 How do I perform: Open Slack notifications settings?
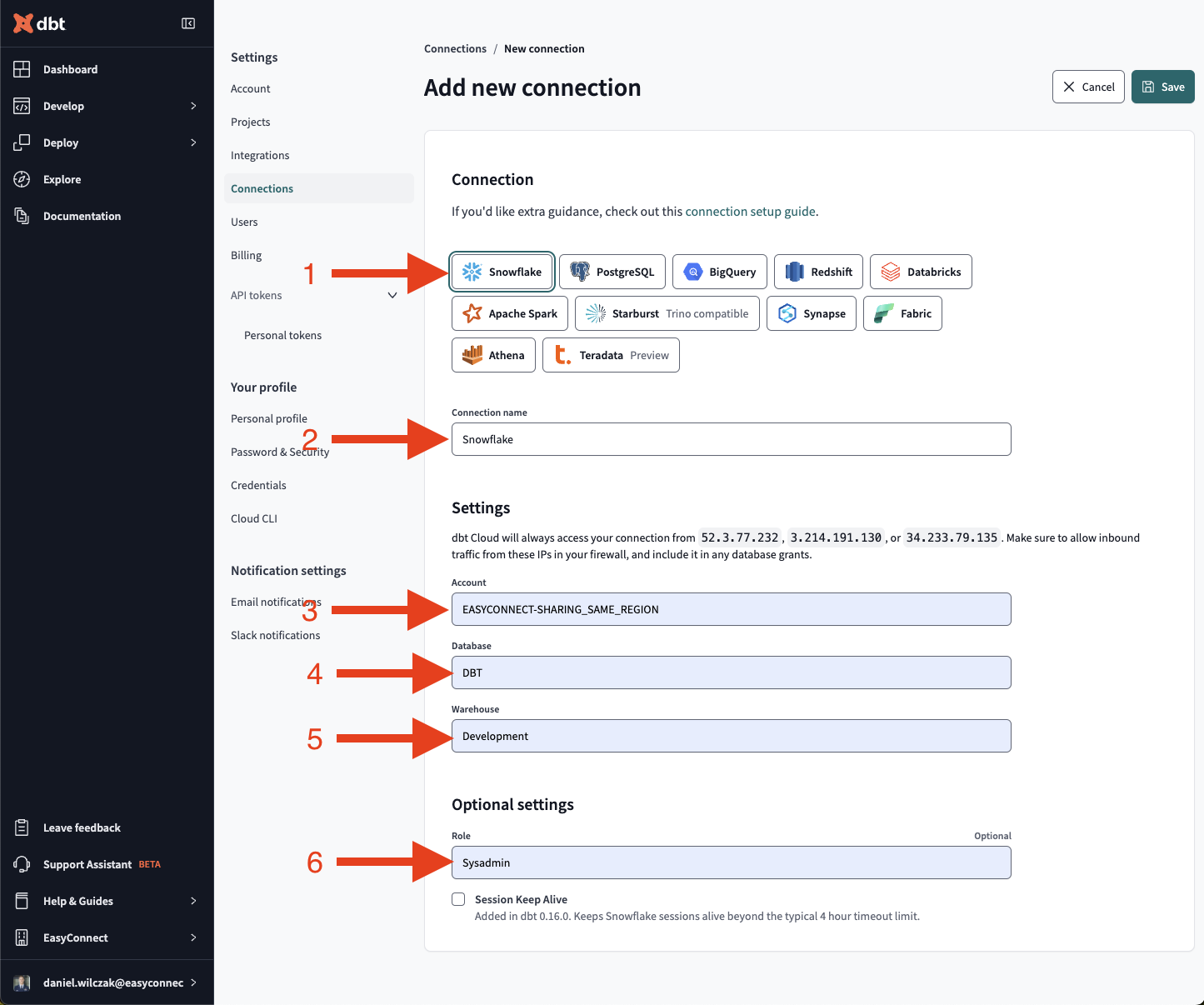point(275,635)
